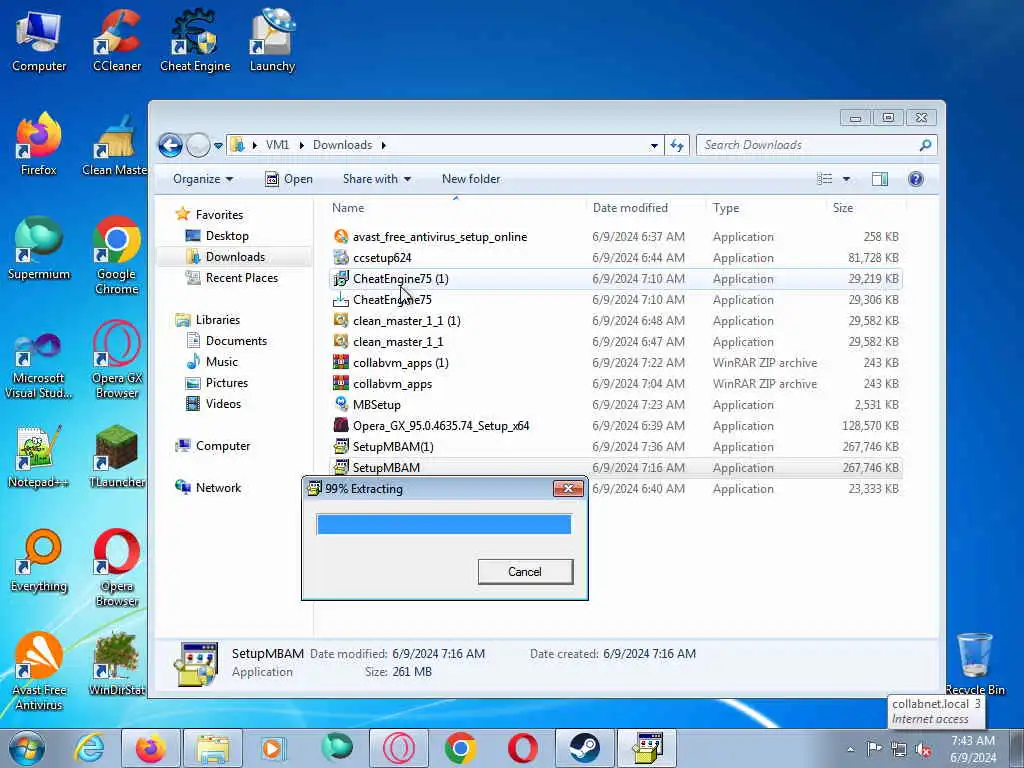
Task: Open the Cheat Engine desktop icon
Action: (x=195, y=40)
